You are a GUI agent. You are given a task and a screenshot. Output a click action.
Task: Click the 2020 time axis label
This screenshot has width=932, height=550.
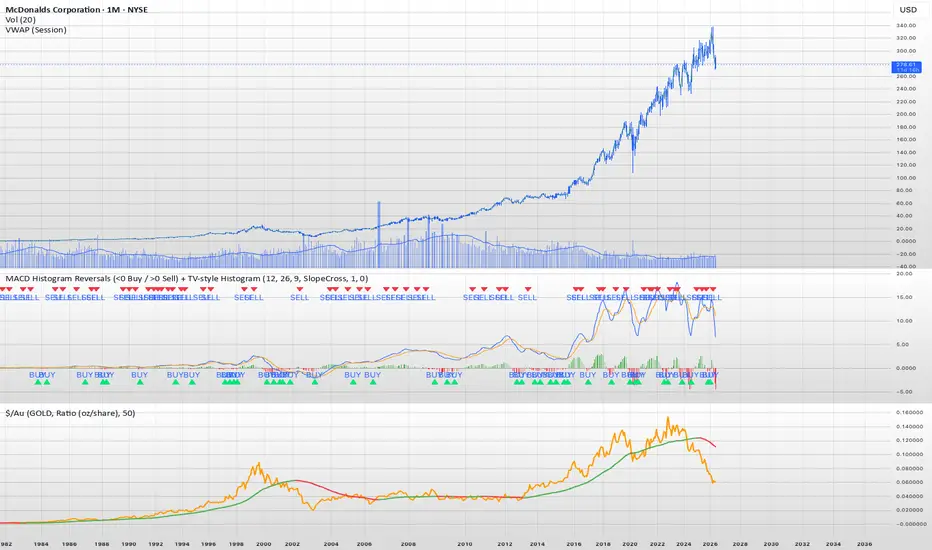tap(629, 544)
